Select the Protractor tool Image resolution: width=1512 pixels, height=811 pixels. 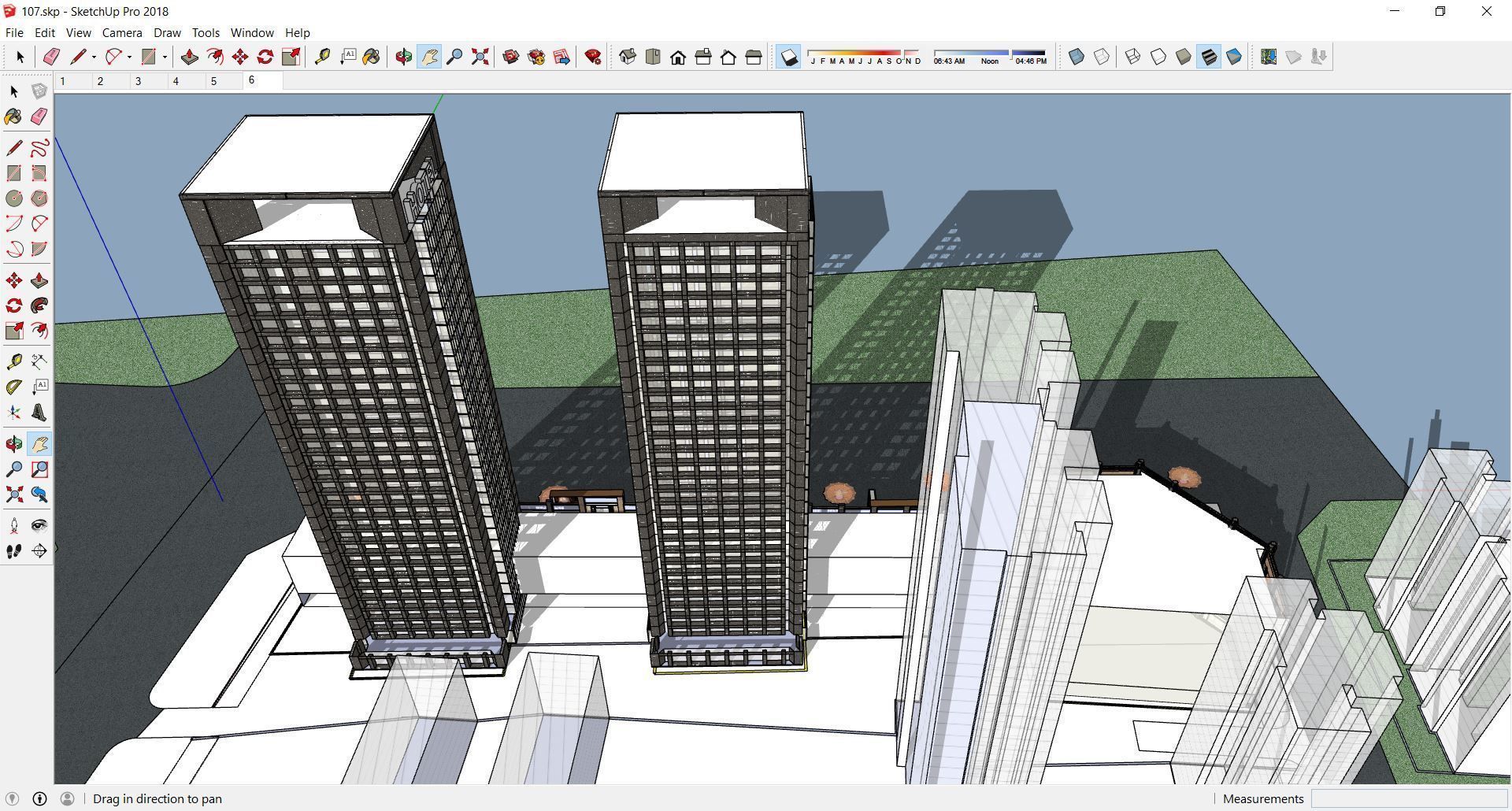[14, 387]
